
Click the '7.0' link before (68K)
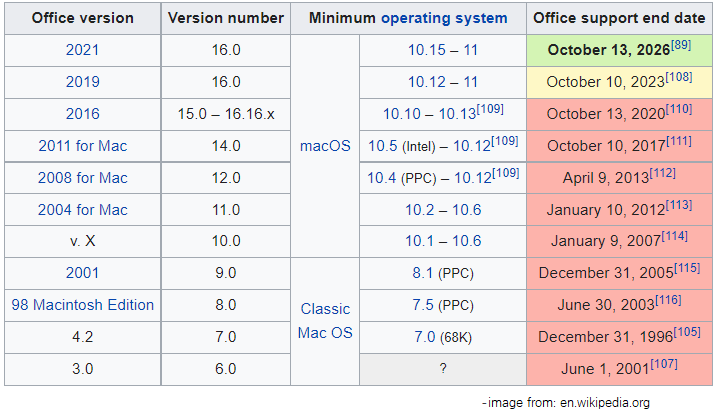tap(425, 337)
